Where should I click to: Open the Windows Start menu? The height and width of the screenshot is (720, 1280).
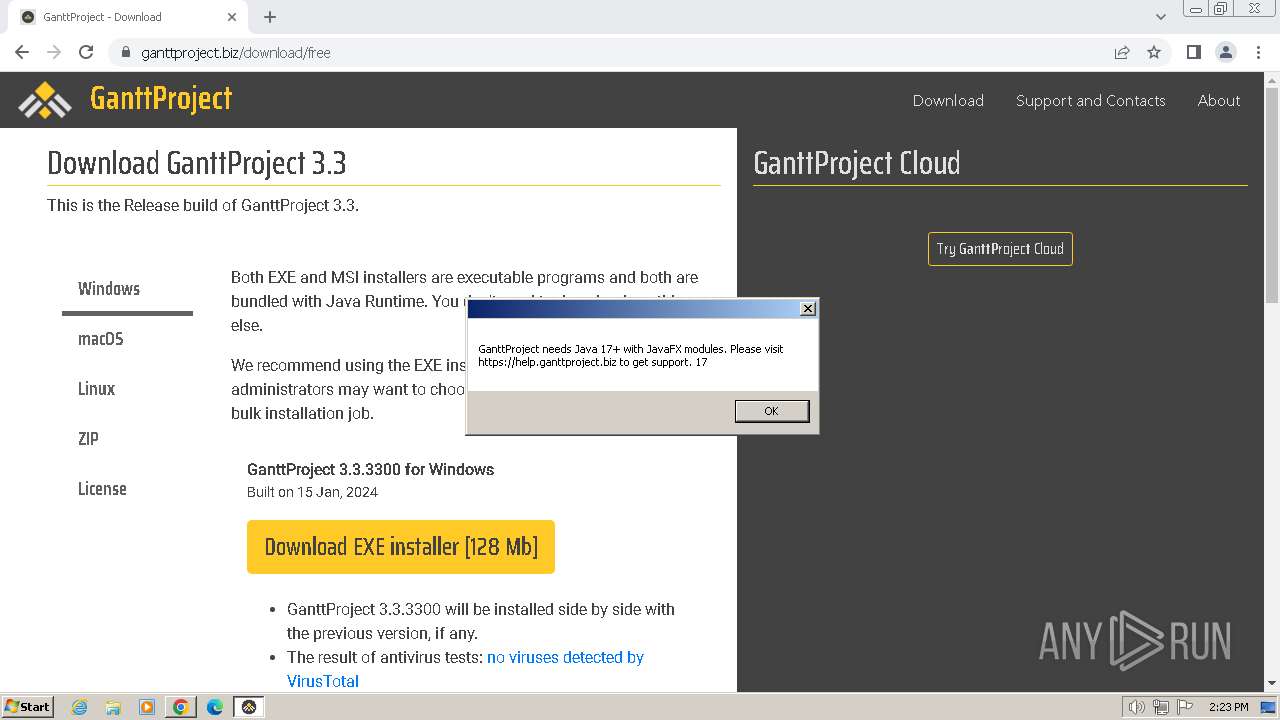point(27,707)
